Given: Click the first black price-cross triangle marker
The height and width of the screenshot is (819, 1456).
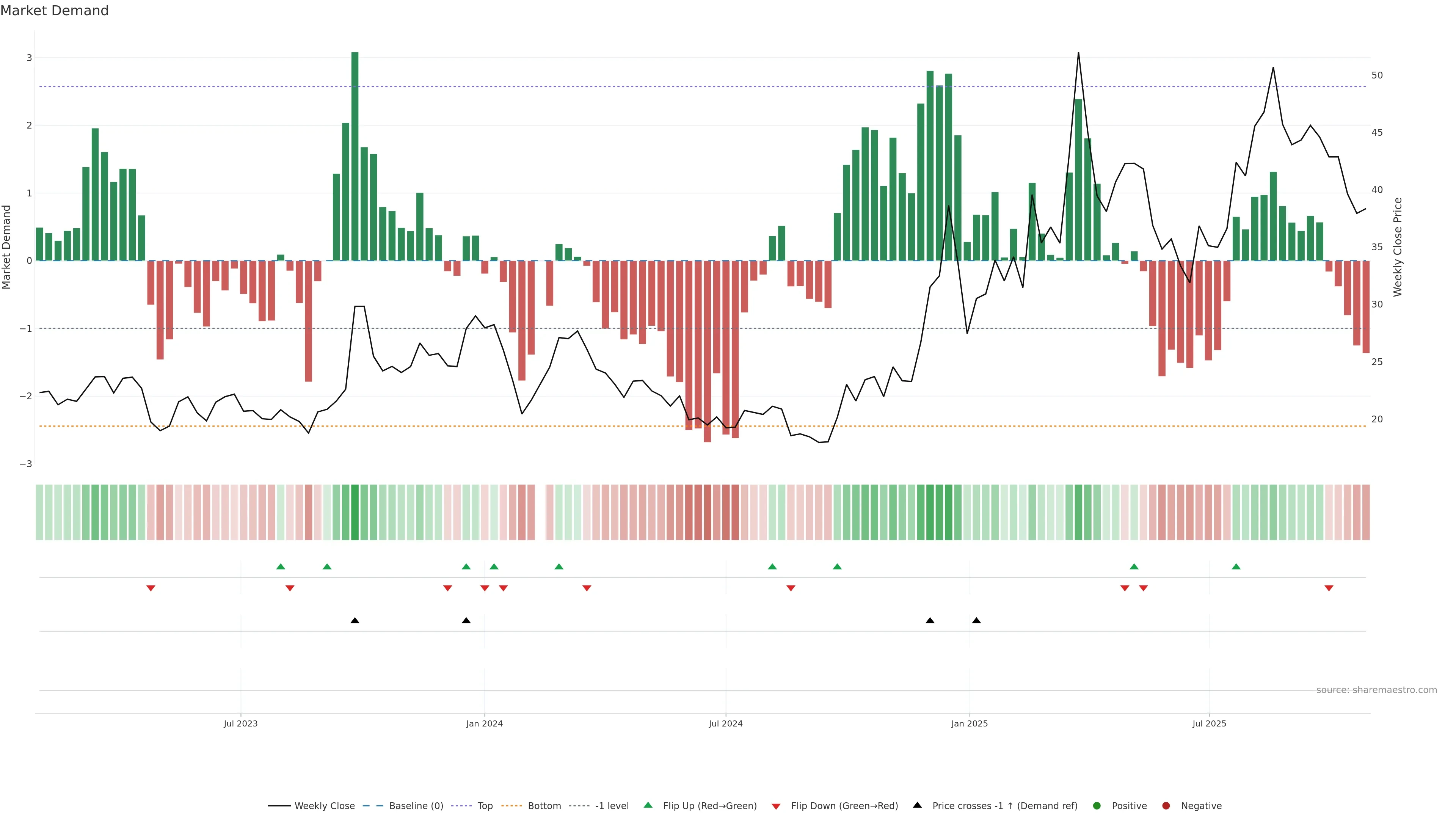Looking at the screenshot, I should [355, 621].
